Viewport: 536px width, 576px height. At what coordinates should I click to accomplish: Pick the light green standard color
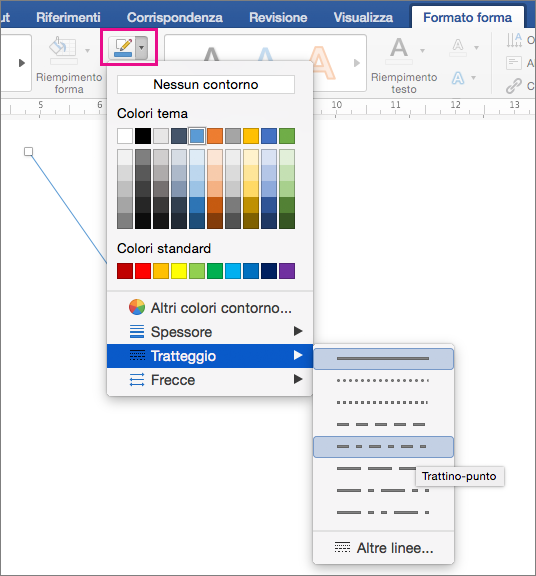(x=197, y=271)
